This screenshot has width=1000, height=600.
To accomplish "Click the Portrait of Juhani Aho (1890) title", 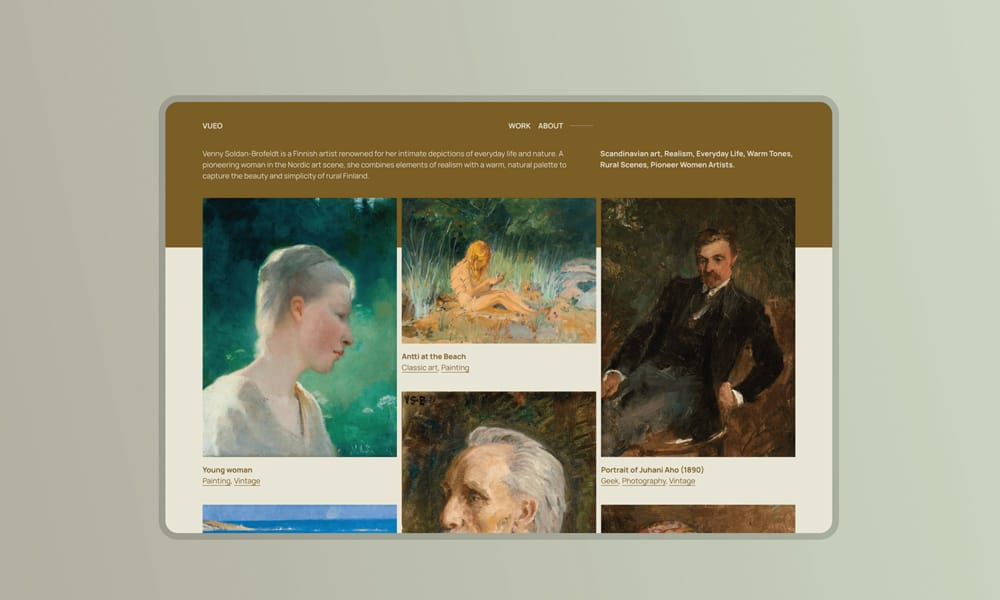I will point(652,470).
